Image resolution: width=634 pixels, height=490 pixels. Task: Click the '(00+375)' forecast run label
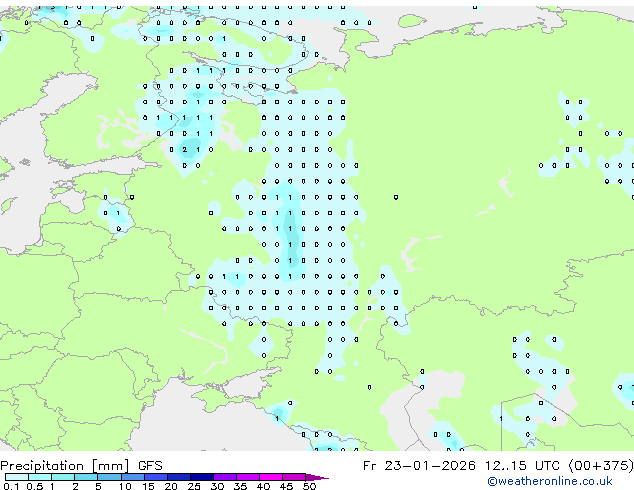(x=602, y=466)
